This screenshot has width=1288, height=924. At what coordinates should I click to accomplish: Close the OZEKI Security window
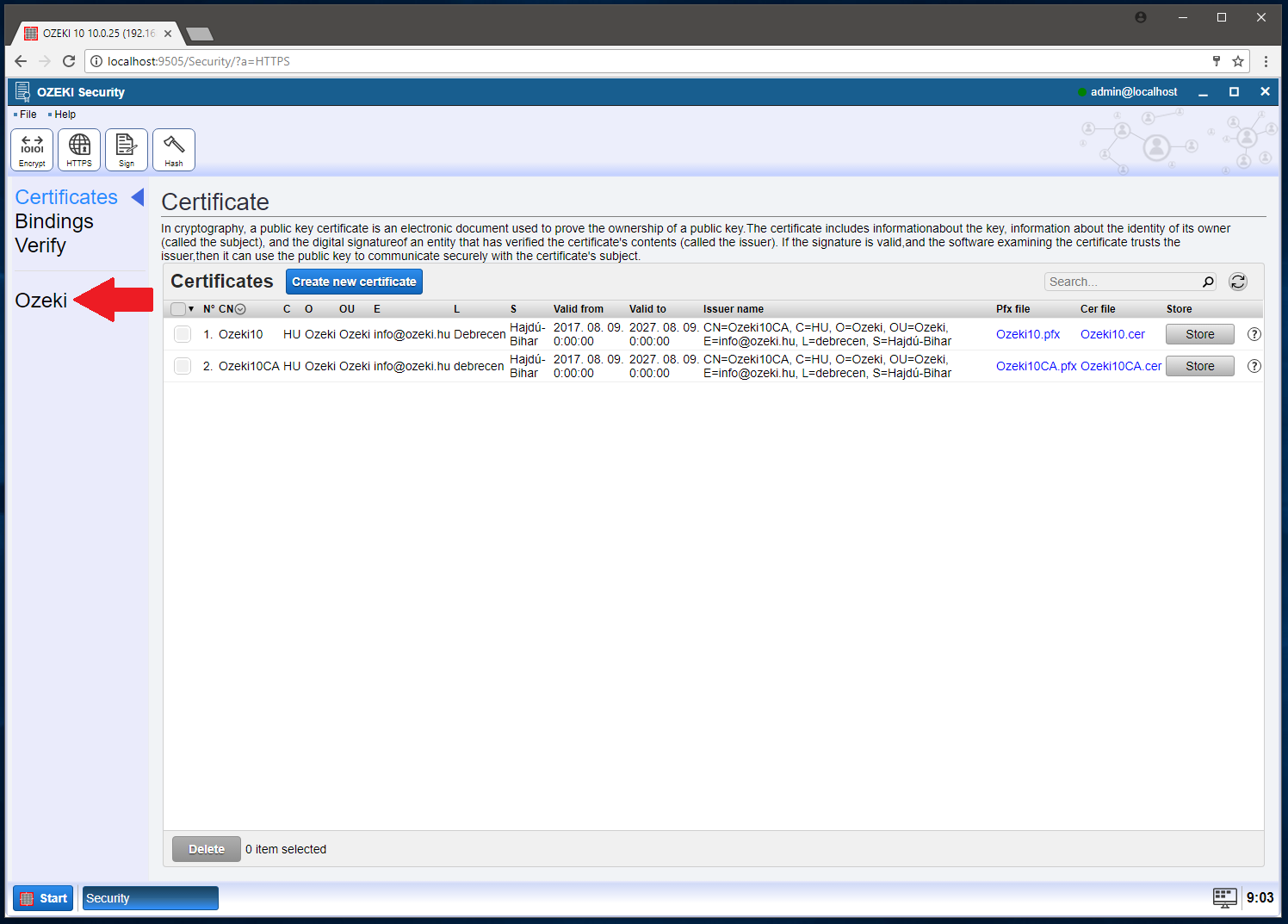[1265, 91]
